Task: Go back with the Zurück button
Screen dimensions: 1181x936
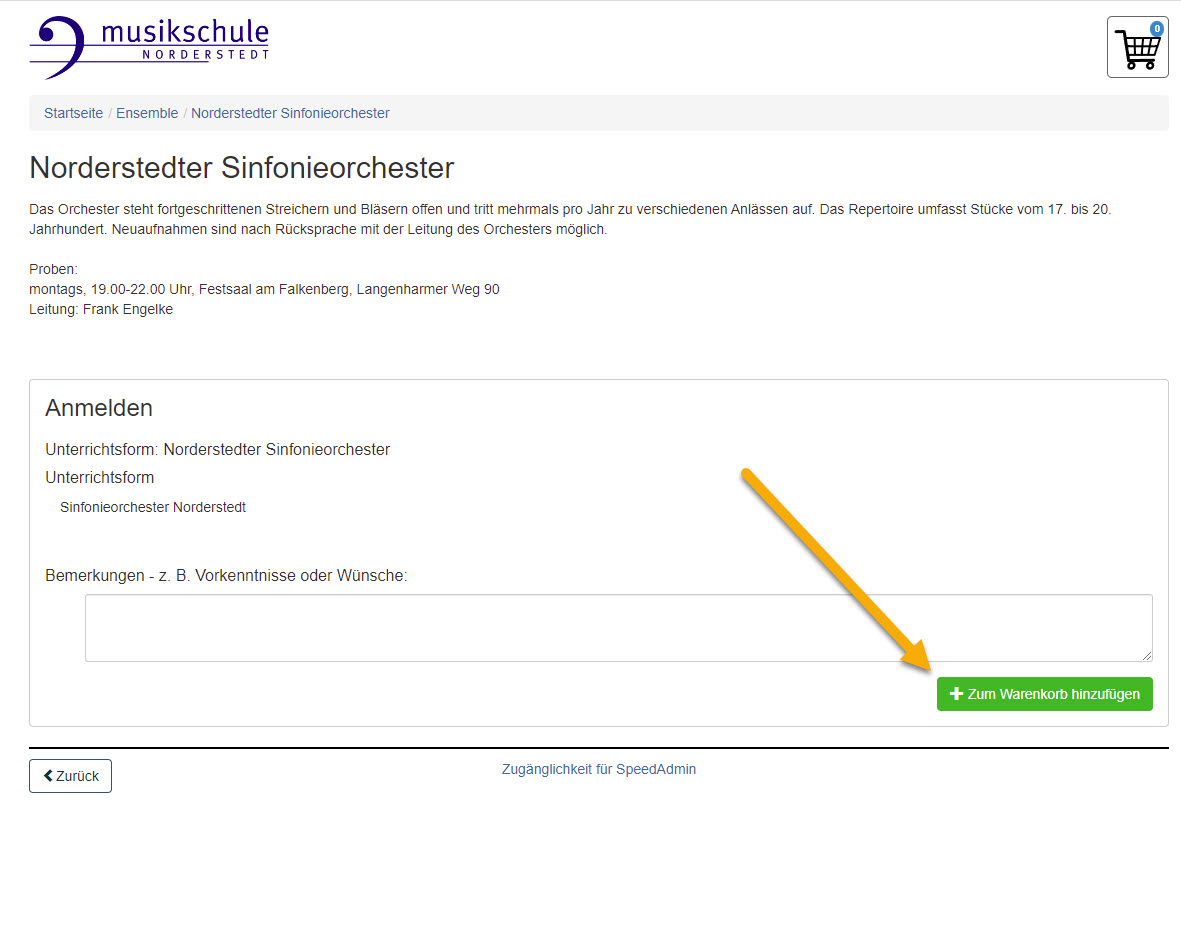Action: pyautogui.click(x=71, y=776)
